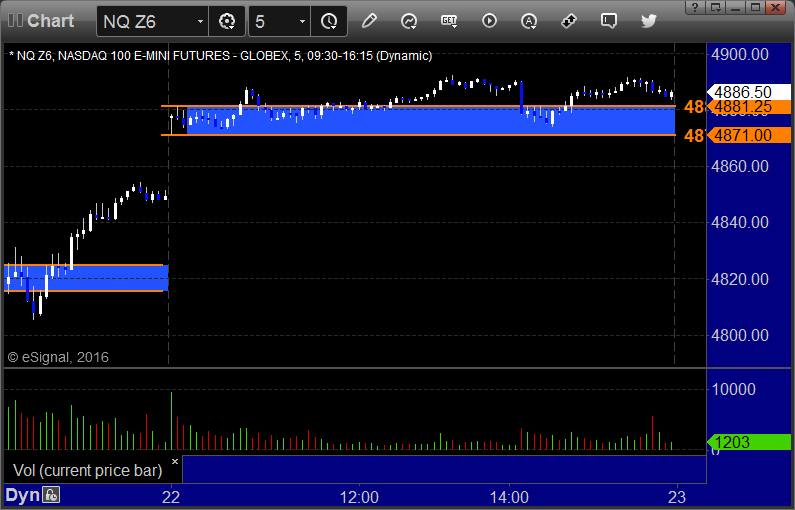Click the 10000 volume axis label

pos(734,389)
